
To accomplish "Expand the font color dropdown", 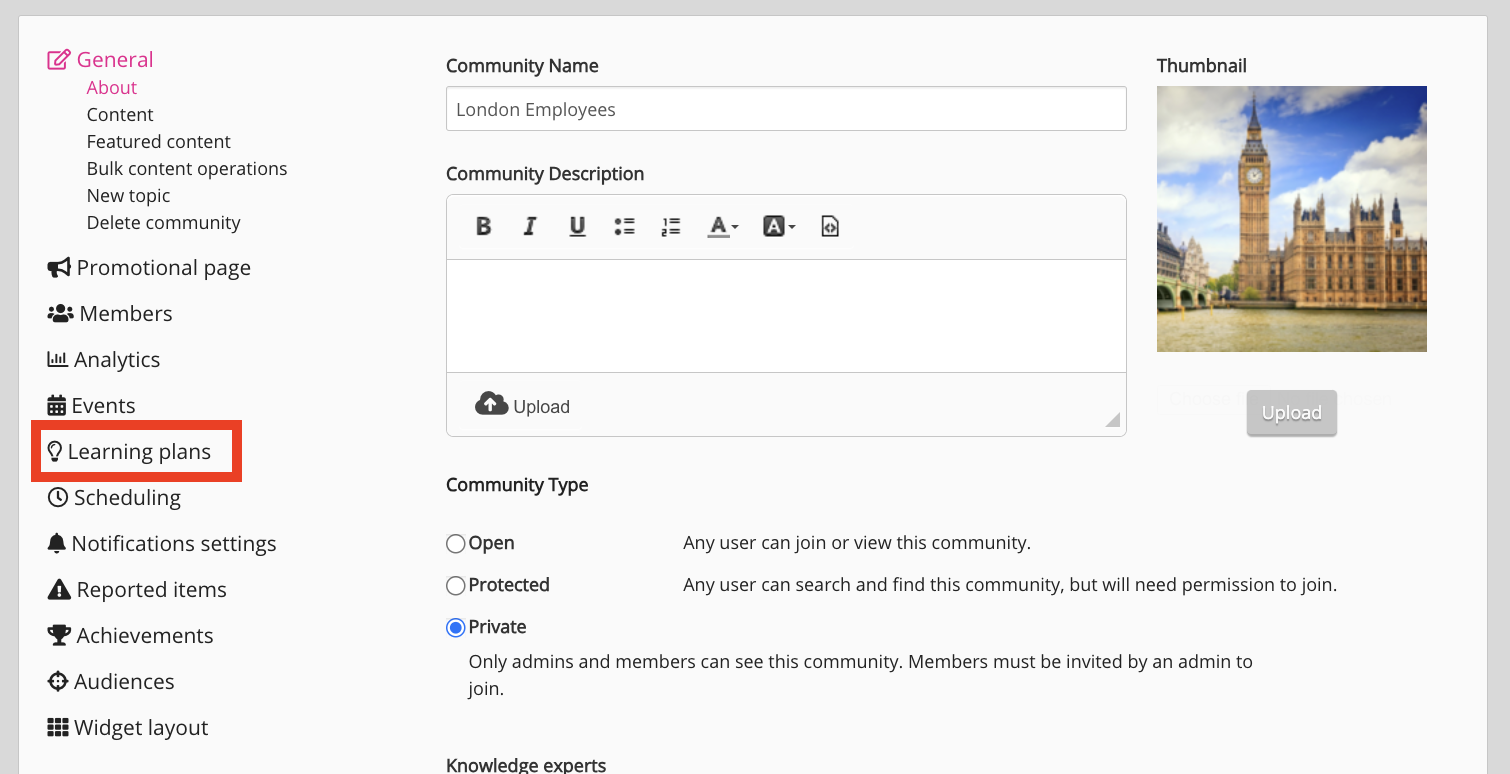I will point(723,227).
